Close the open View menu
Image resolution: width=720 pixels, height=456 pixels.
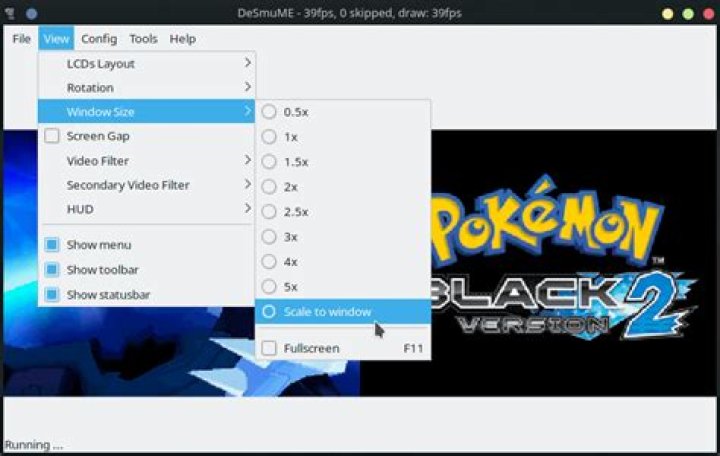56,39
